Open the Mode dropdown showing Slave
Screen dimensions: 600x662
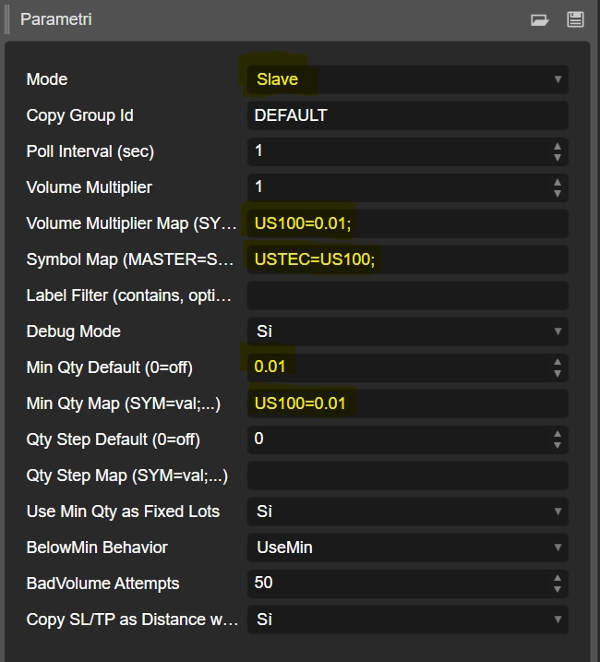[x=407, y=80]
